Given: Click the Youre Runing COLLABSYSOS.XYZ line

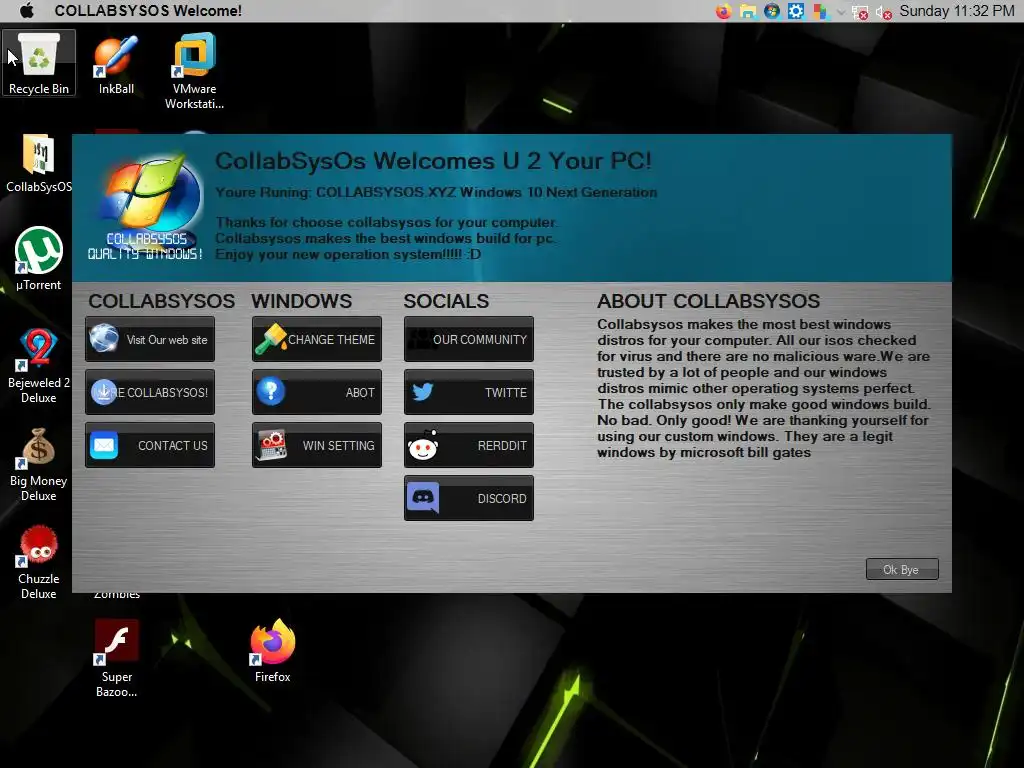Looking at the screenshot, I should point(436,192).
